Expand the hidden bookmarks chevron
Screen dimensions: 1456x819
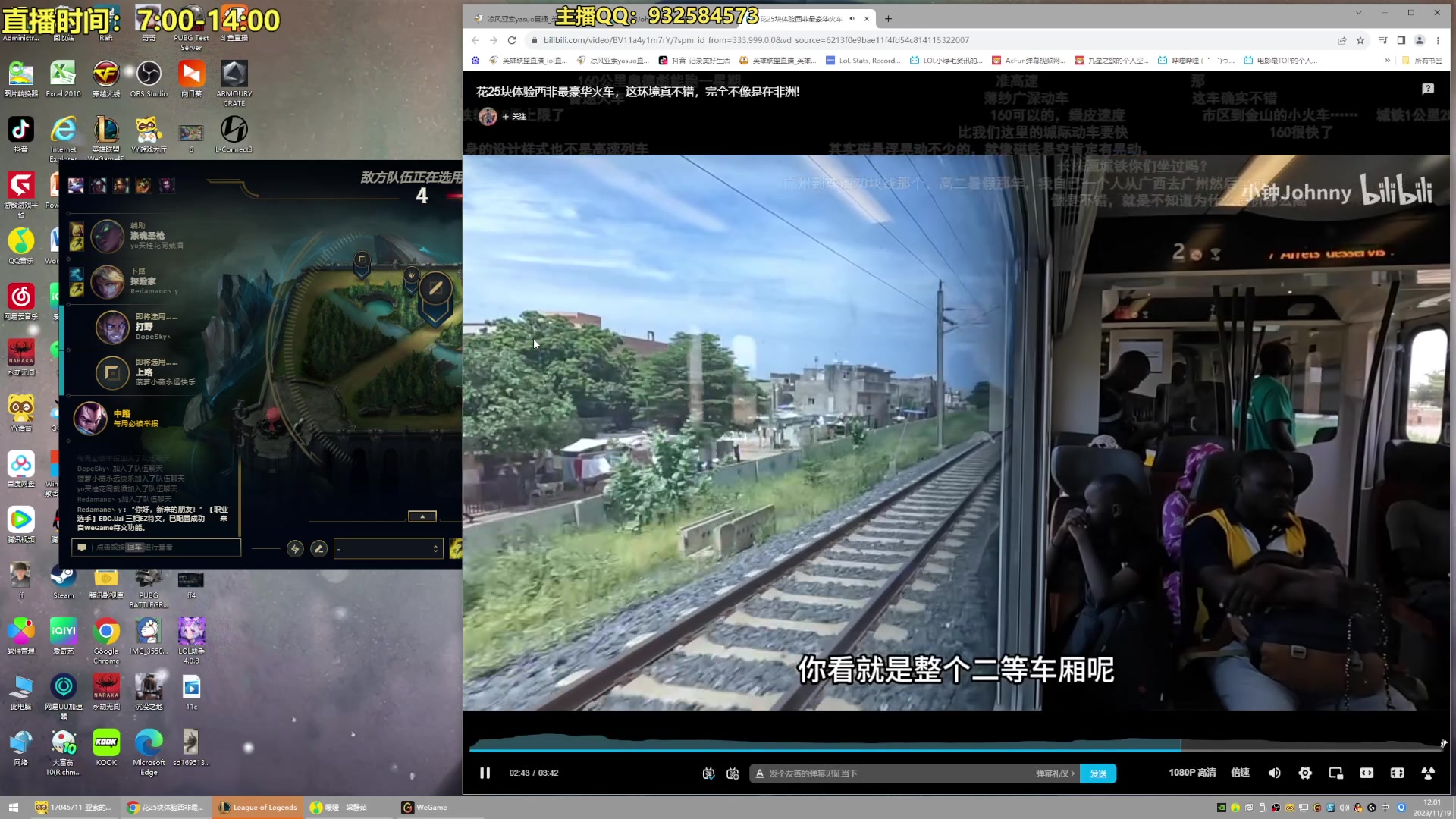pyautogui.click(x=1387, y=61)
